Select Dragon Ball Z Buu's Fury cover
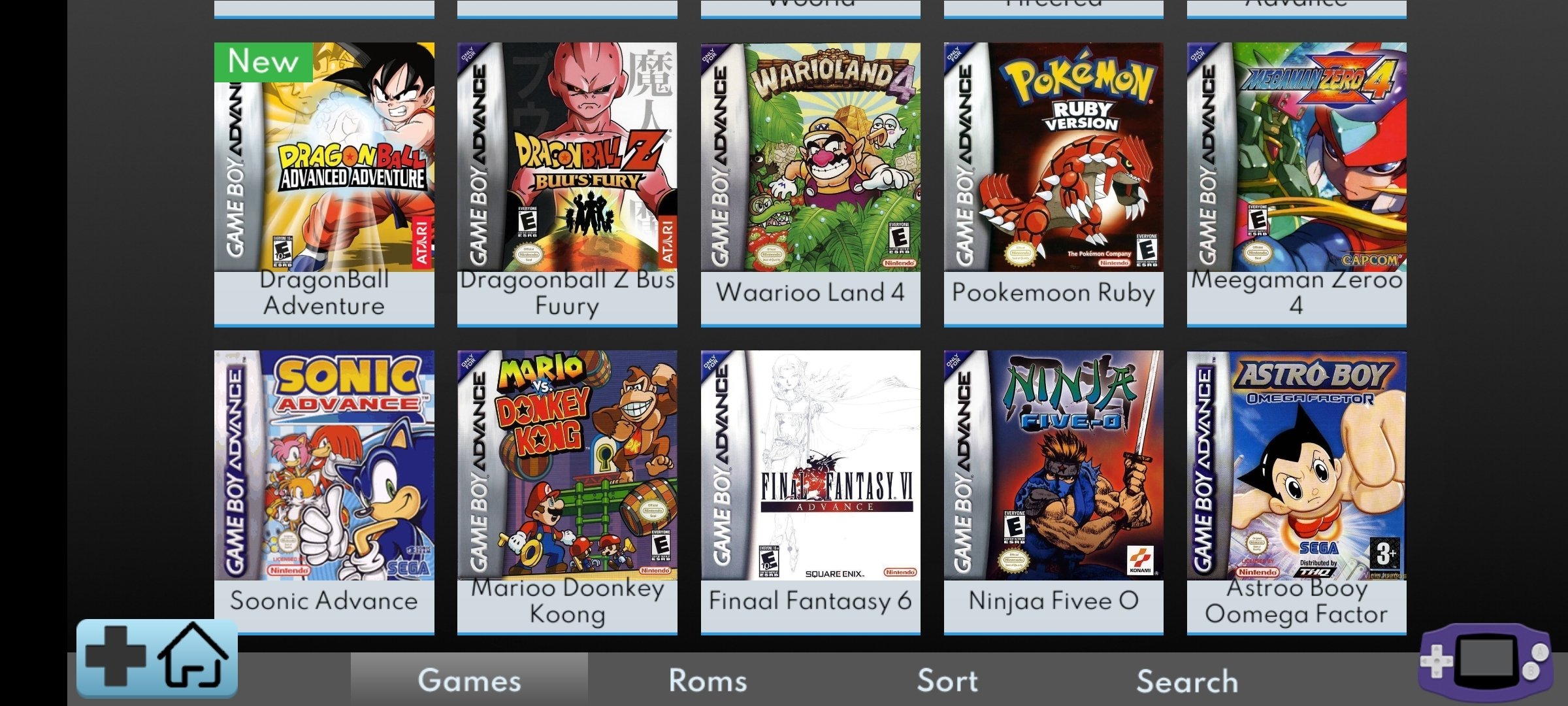1568x706 pixels. pyautogui.click(x=567, y=157)
